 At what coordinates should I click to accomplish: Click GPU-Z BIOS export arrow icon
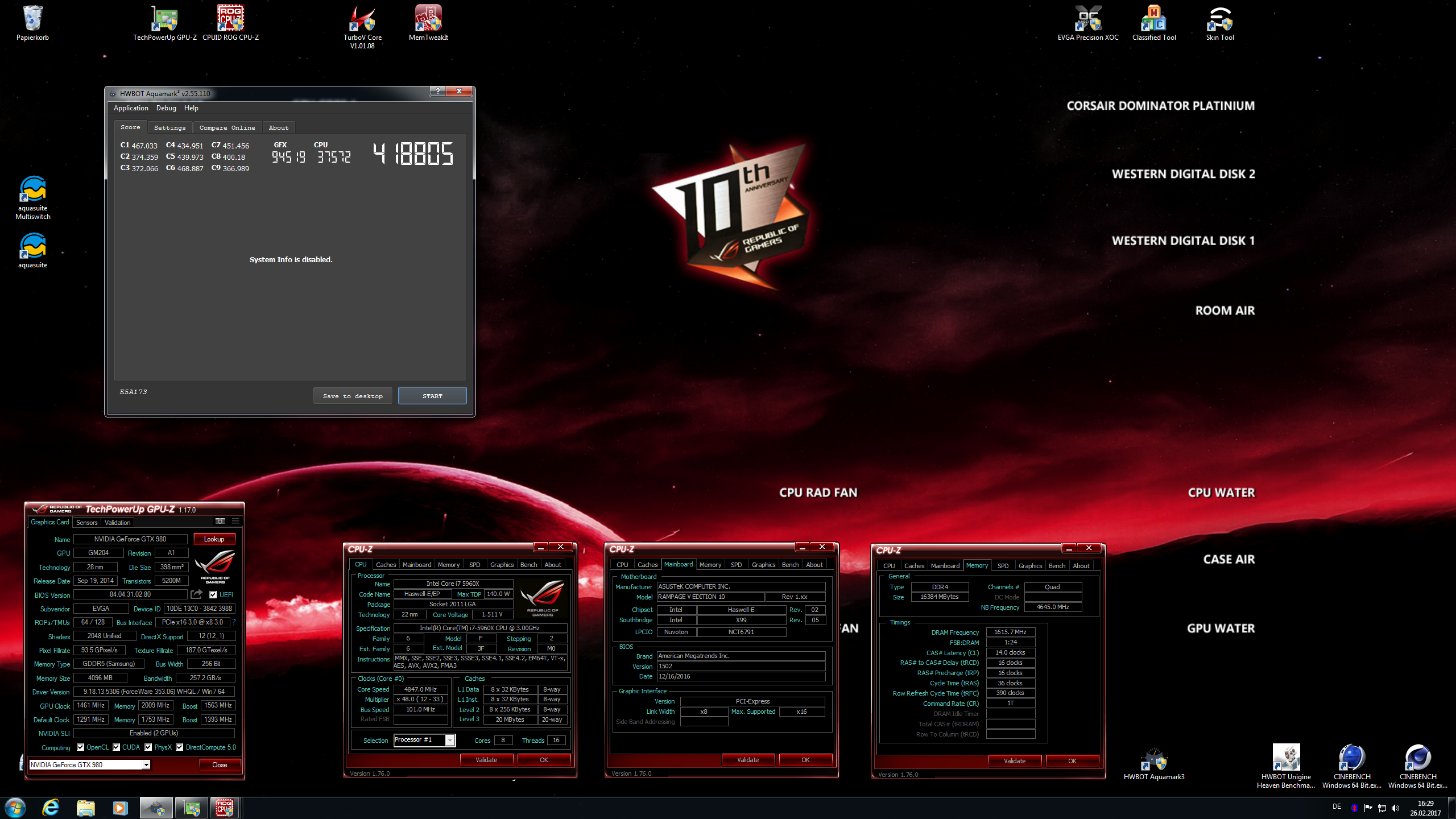(x=196, y=594)
